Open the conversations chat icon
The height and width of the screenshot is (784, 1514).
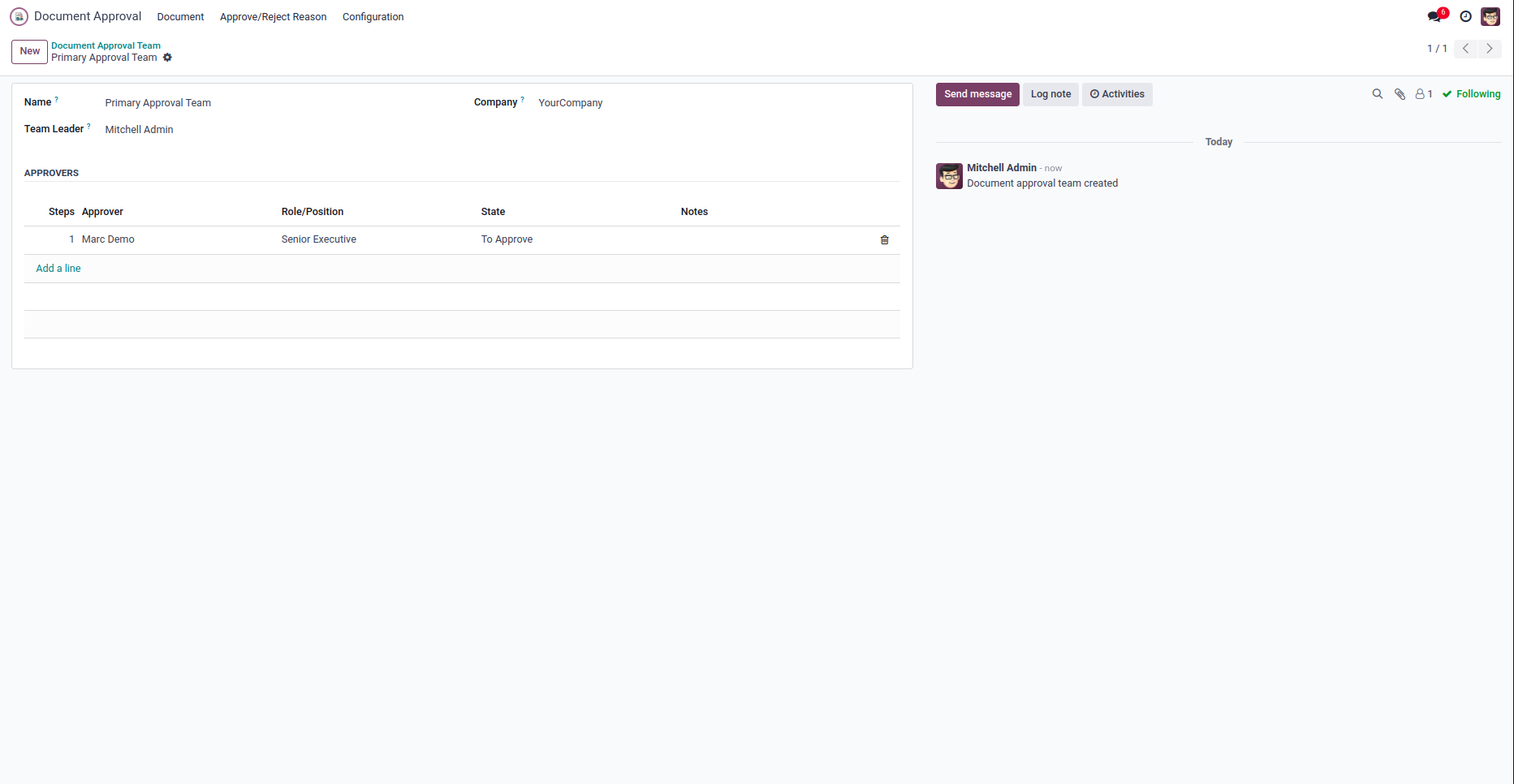coord(1435,16)
